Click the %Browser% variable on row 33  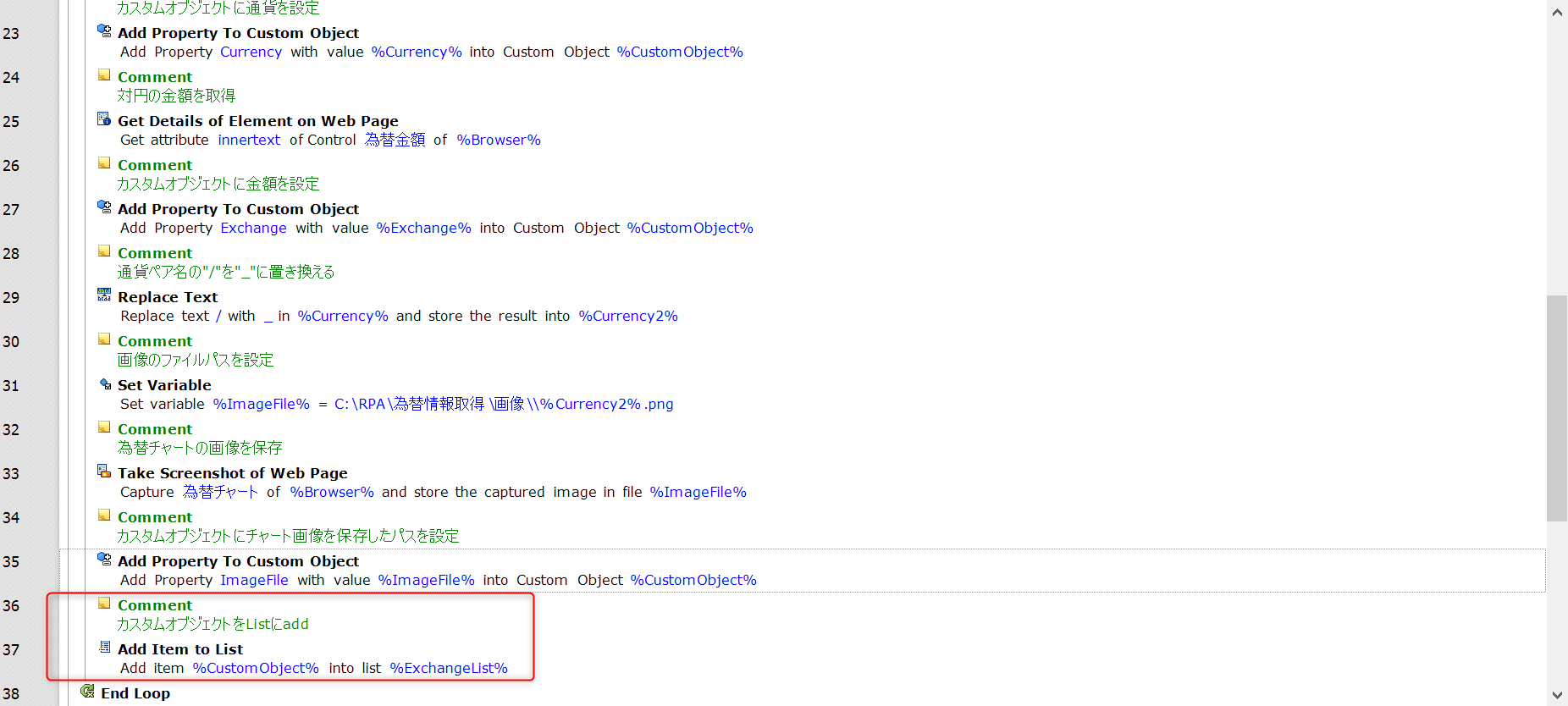[332, 492]
